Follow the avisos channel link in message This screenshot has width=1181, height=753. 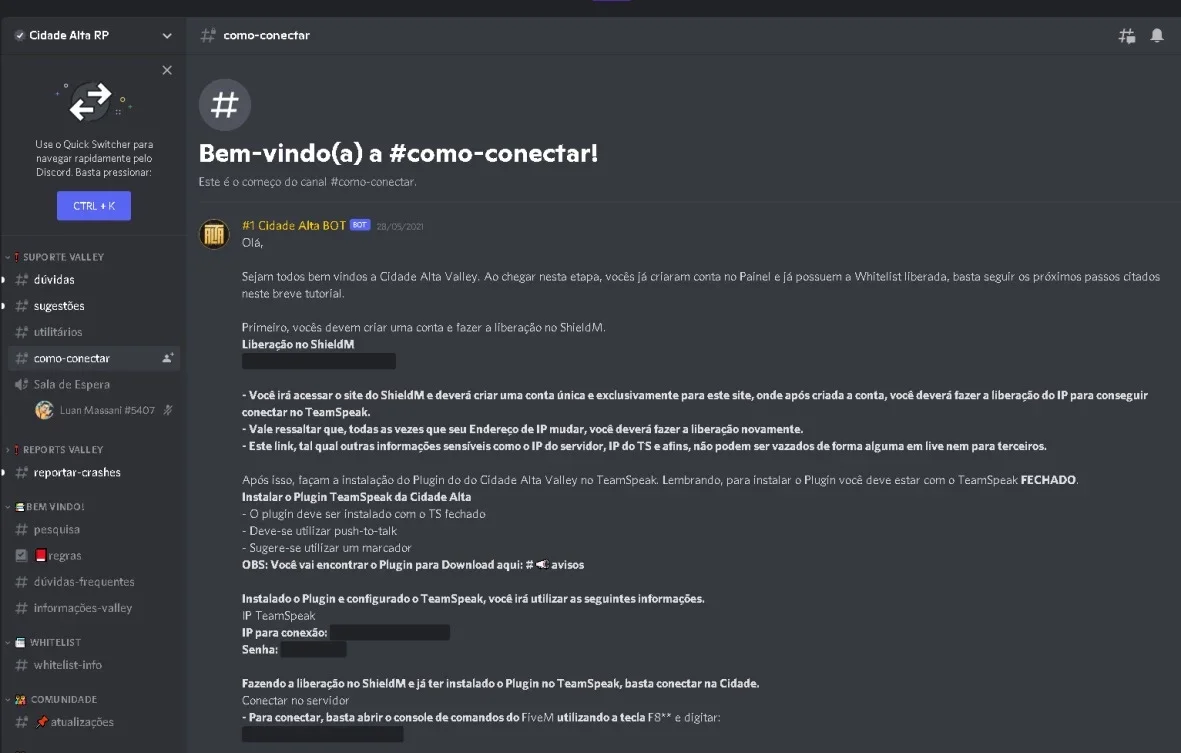point(555,565)
